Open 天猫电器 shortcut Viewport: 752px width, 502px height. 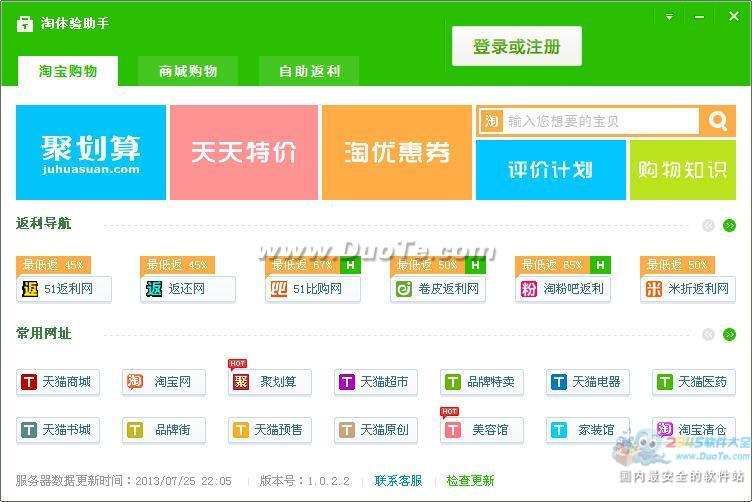click(588, 382)
